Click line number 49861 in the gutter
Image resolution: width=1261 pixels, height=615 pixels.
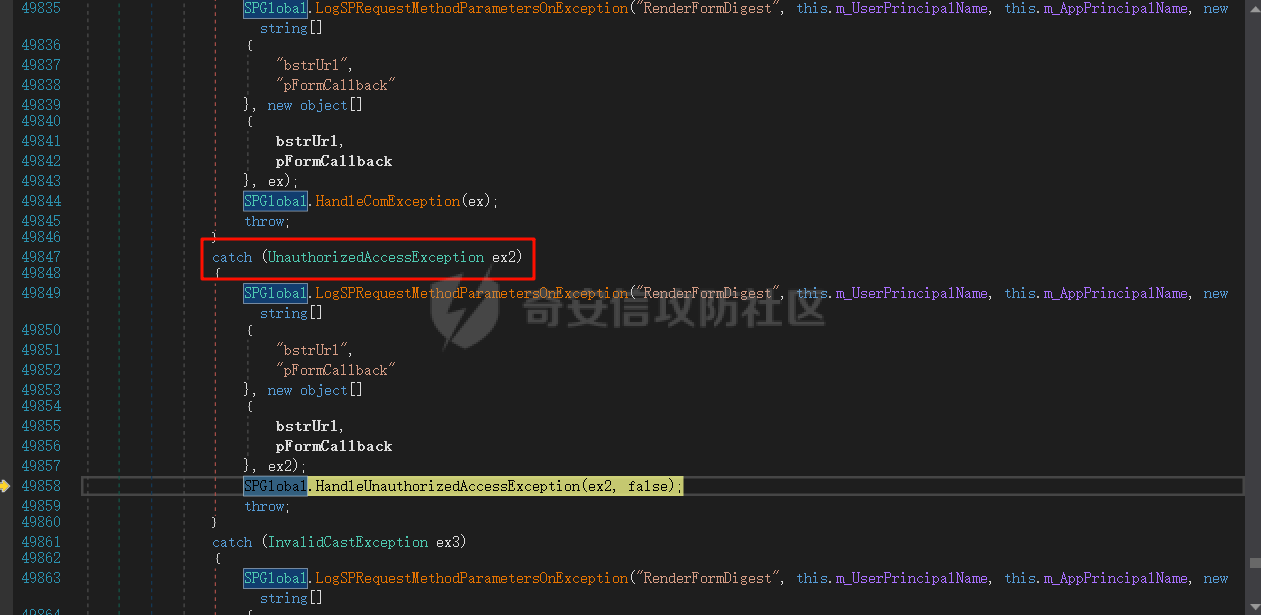tap(41, 542)
